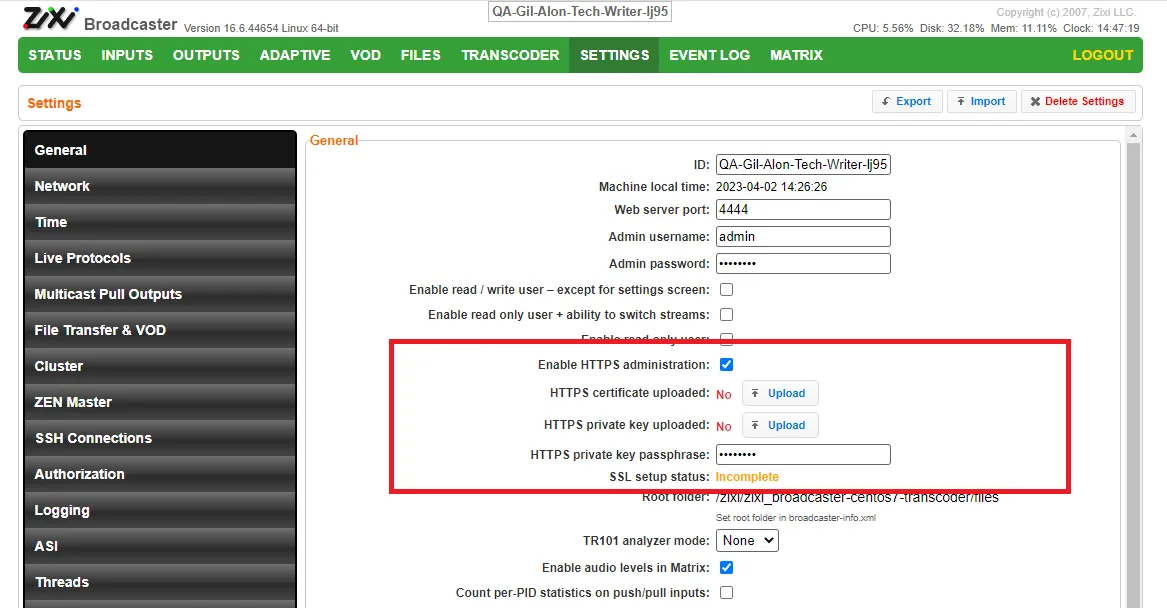The image size is (1167, 608).
Task: Open Cluster settings section
Action: (x=160, y=366)
